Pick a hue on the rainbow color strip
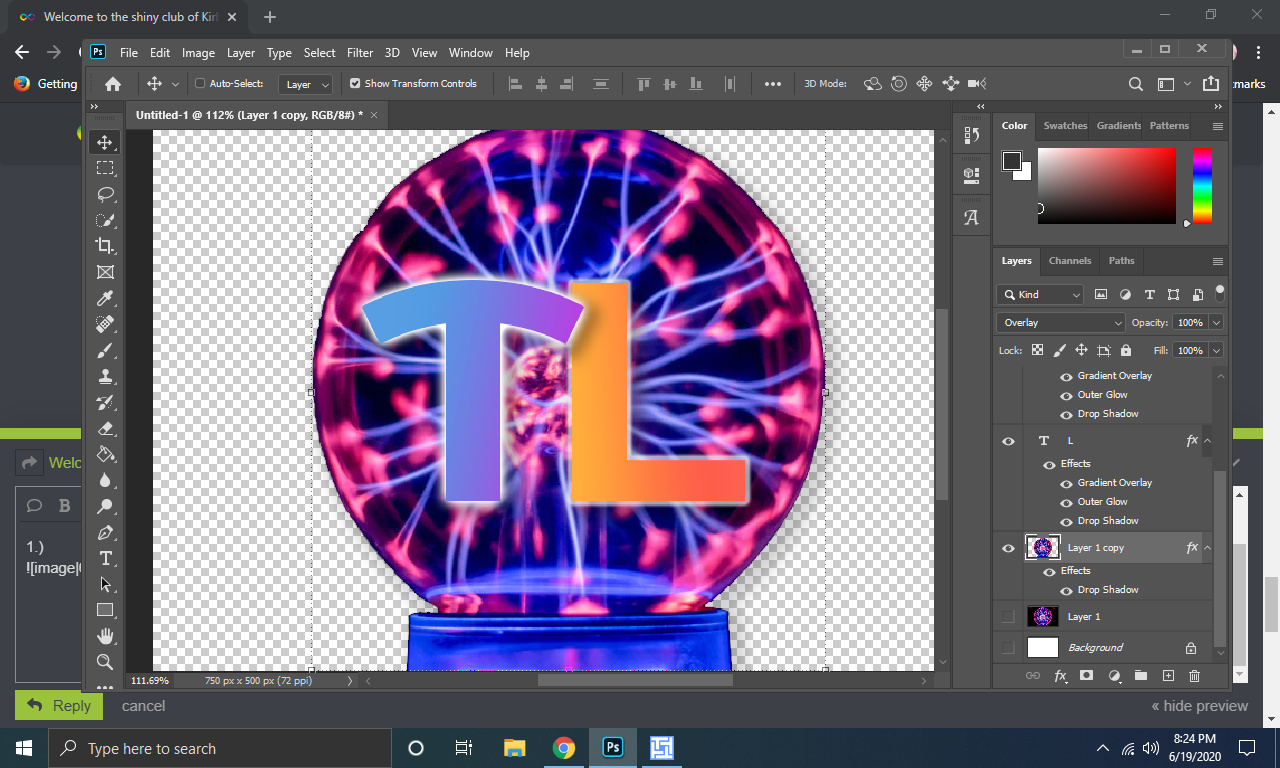 1202,185
